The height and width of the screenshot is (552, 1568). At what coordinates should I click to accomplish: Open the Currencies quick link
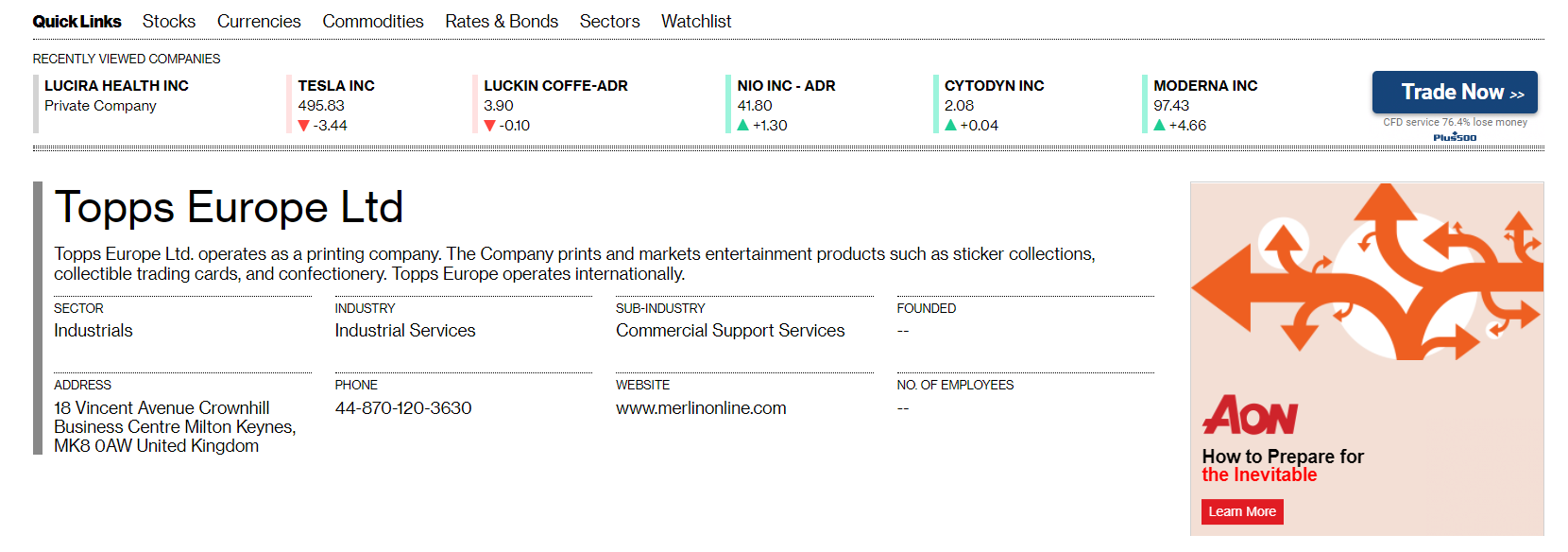coord(259,21)
